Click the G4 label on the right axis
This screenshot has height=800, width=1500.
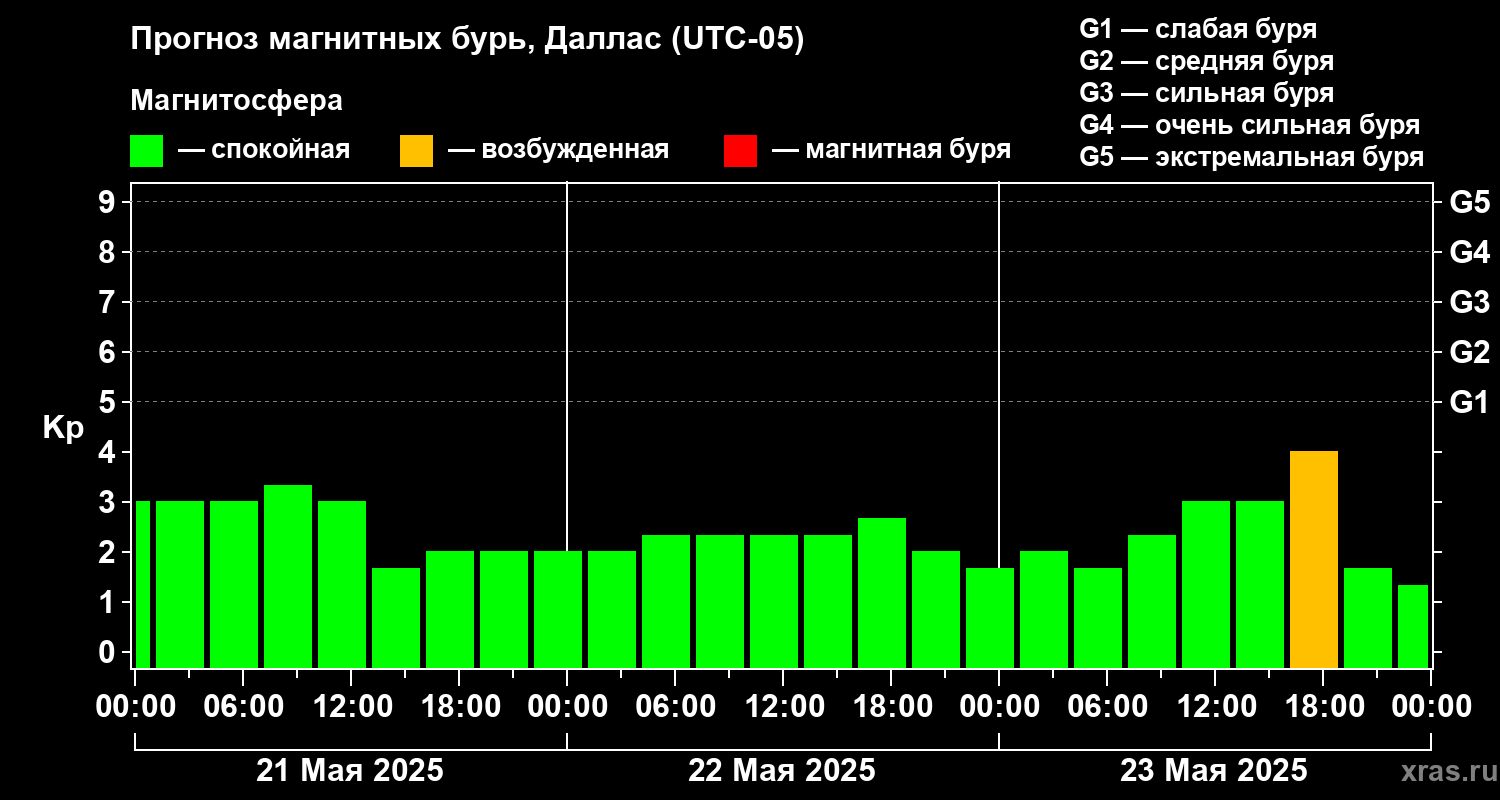coord(1469,252)
